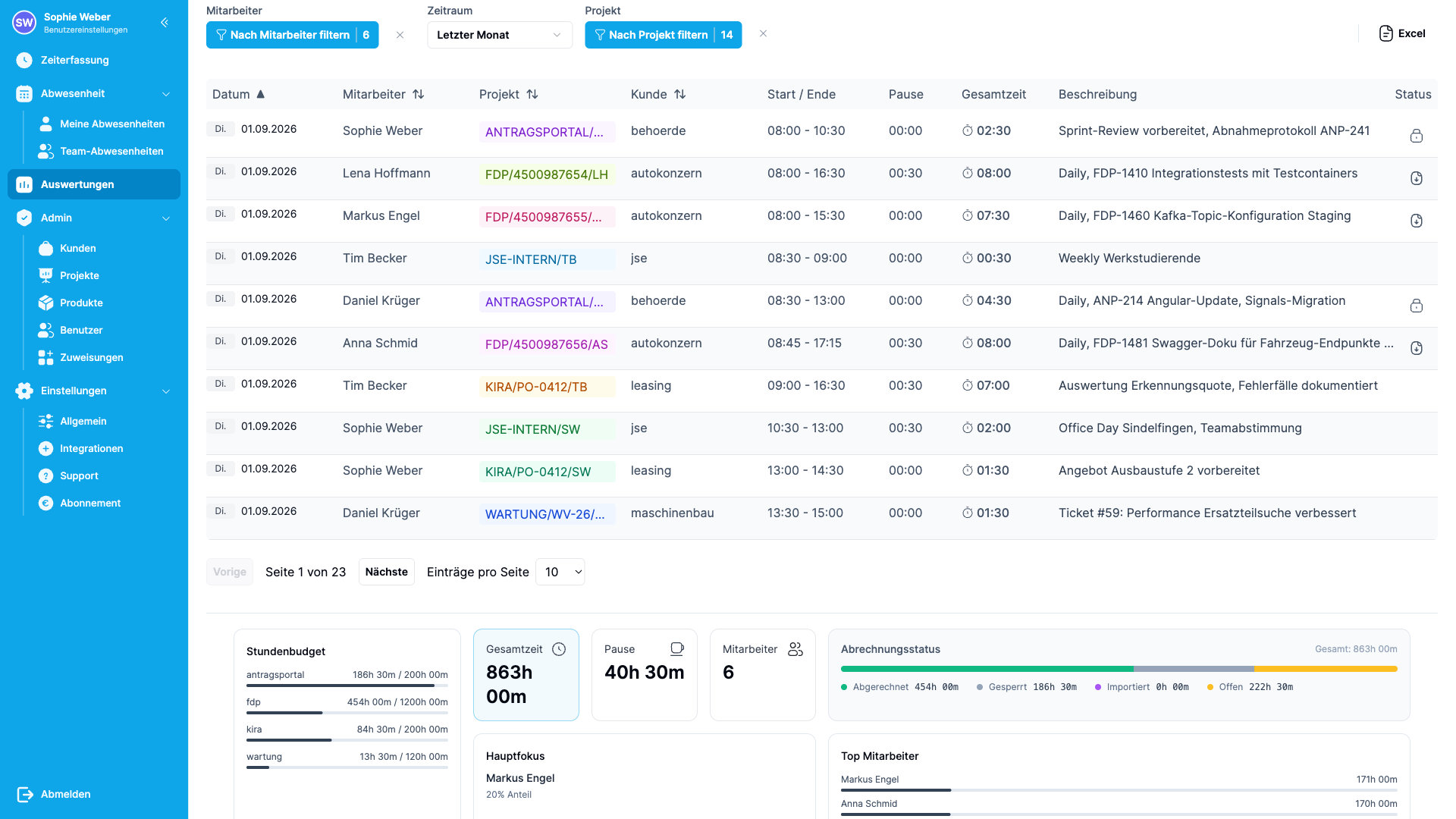Screen dimensions: 1456x819
Task: Open the Letzter Monat Zeitraum dropdown
Action: [500, 35]
